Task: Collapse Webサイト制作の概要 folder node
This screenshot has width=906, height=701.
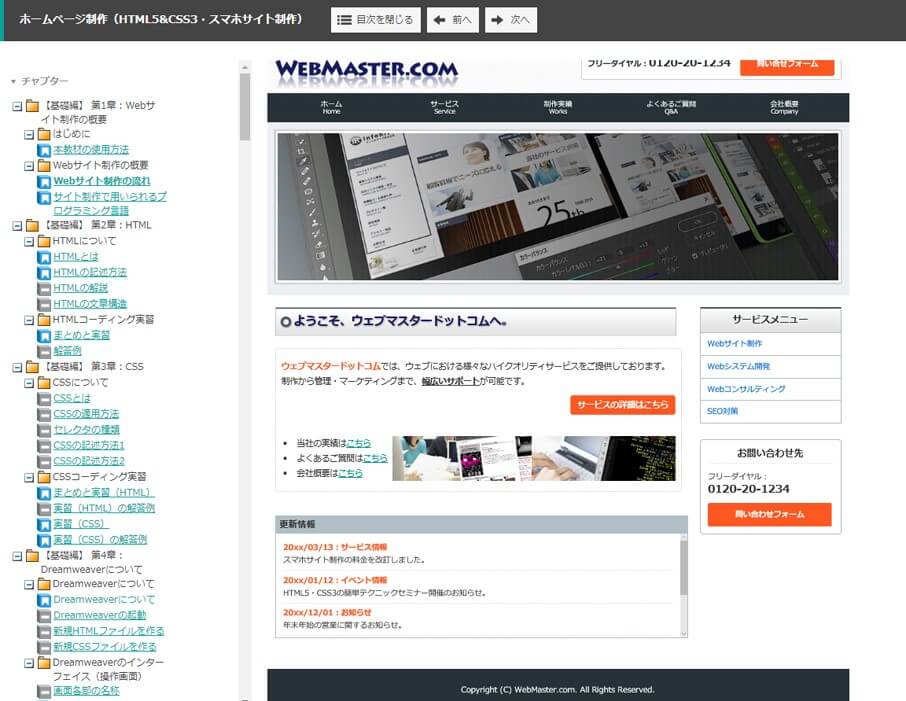Action: pos(29,166)
